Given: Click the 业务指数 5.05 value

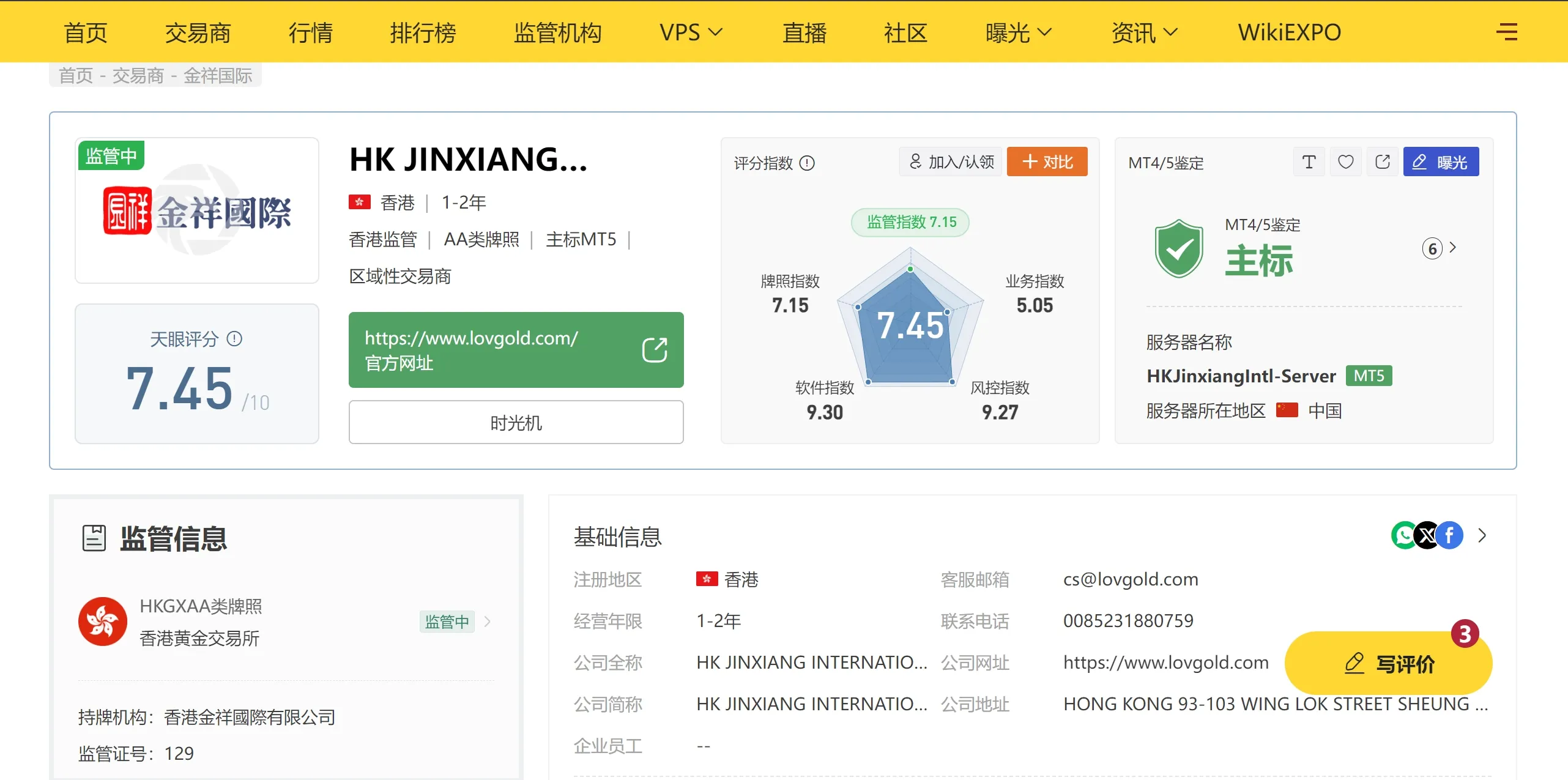Looking at the screenshot, I should point(1035,305).
